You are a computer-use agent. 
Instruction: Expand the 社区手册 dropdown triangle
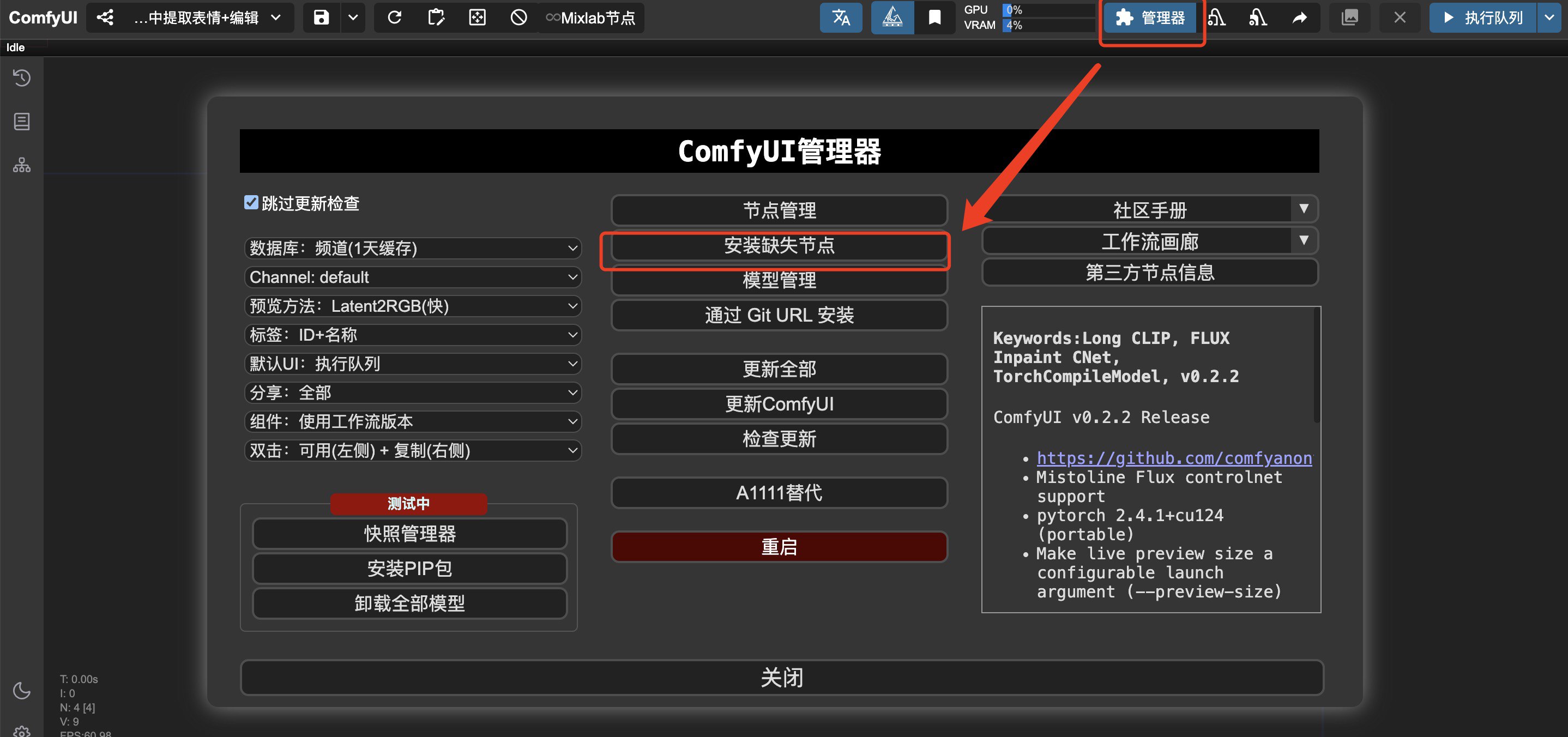tap(1304, 209)
